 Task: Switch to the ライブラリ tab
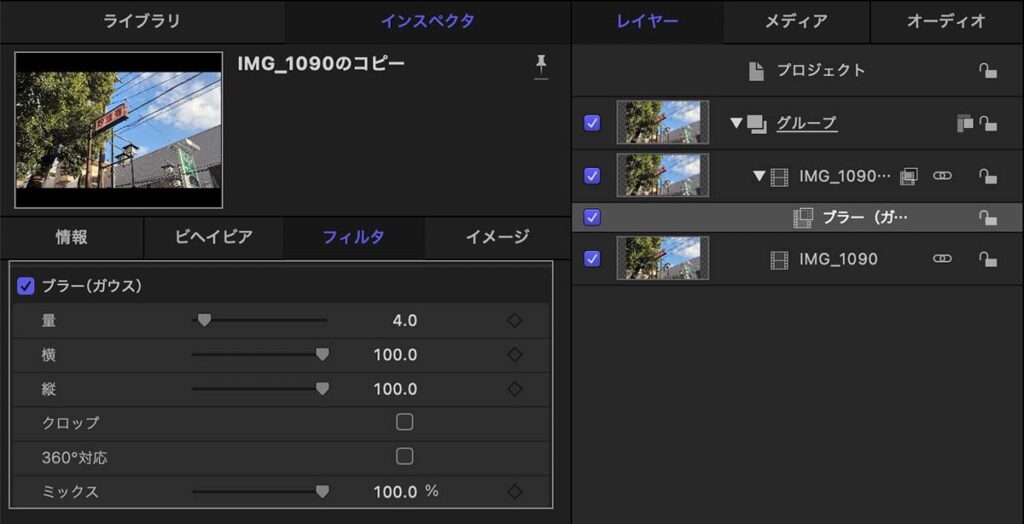[x=142, y=21]
